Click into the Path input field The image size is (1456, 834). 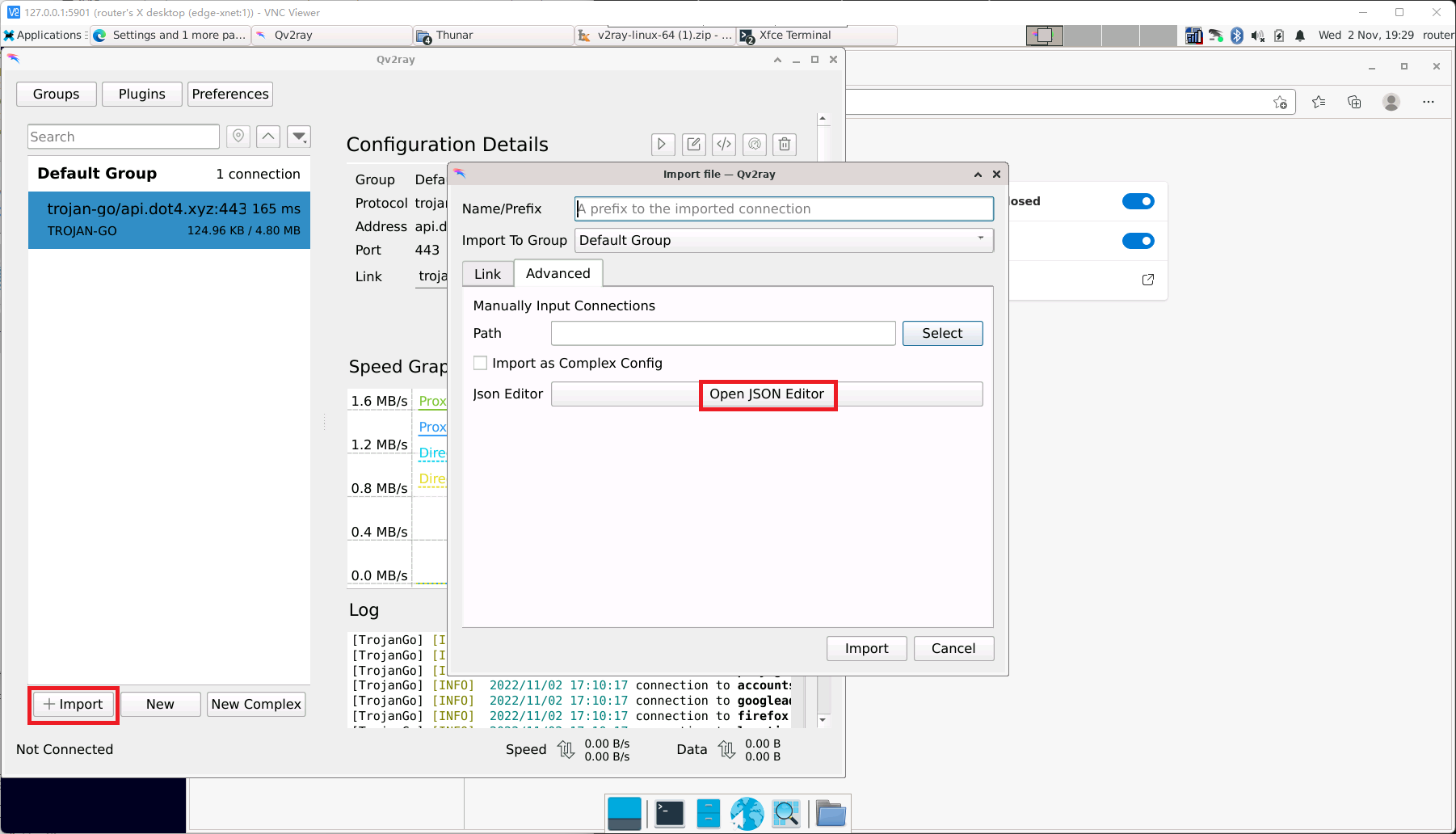click(x=723, y=333)
